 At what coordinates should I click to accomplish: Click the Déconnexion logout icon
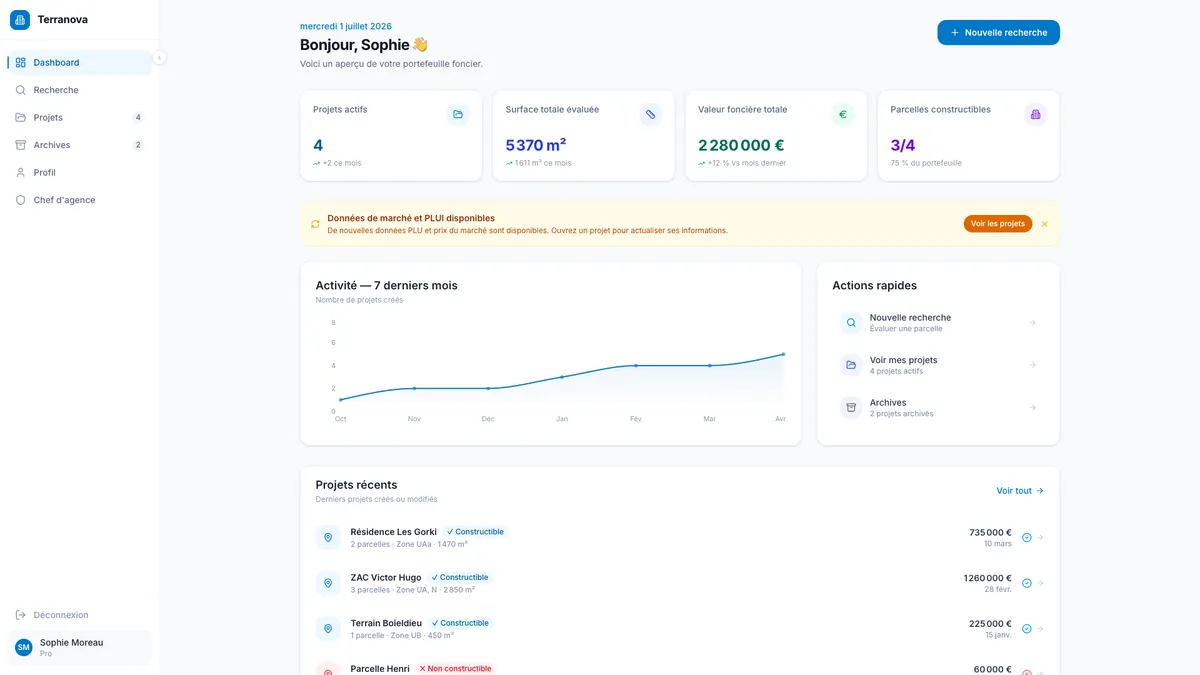point(21,615)
